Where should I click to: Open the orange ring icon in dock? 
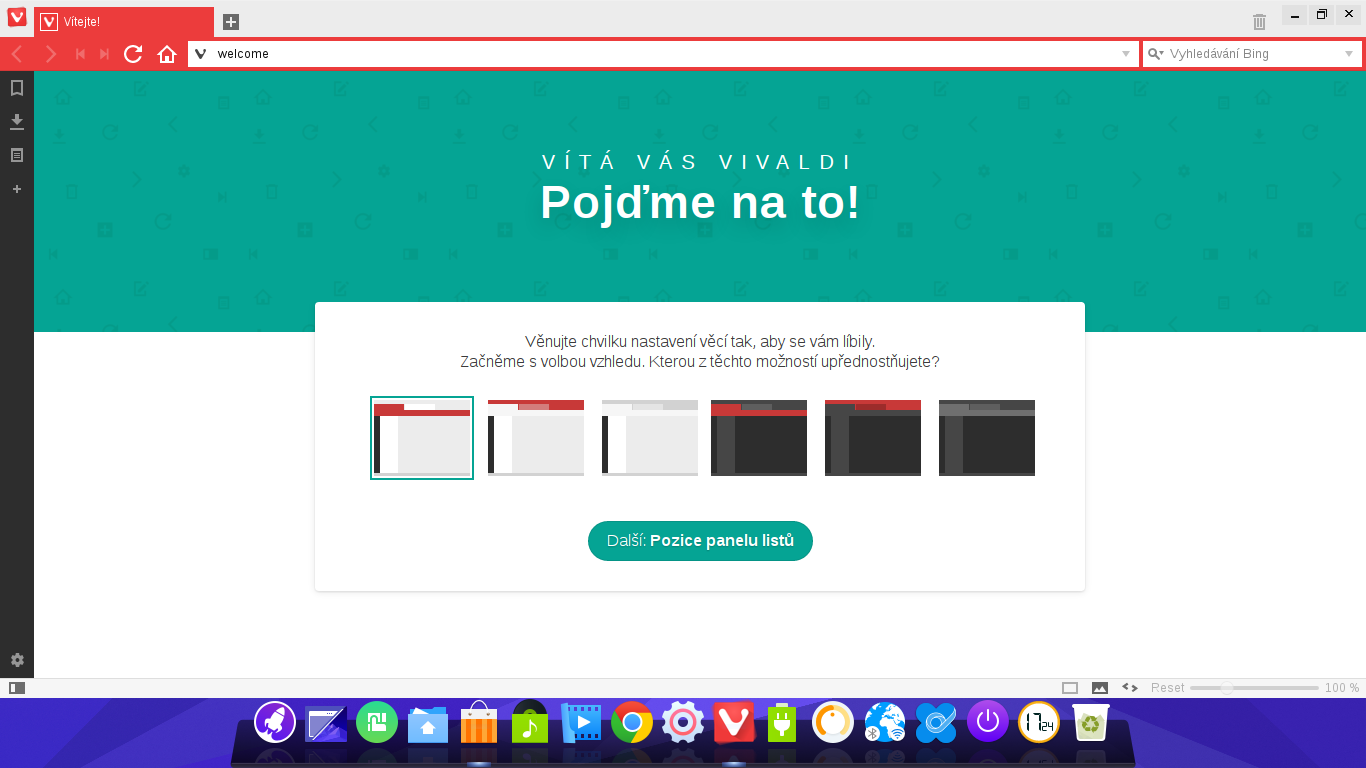pos(833,722)
